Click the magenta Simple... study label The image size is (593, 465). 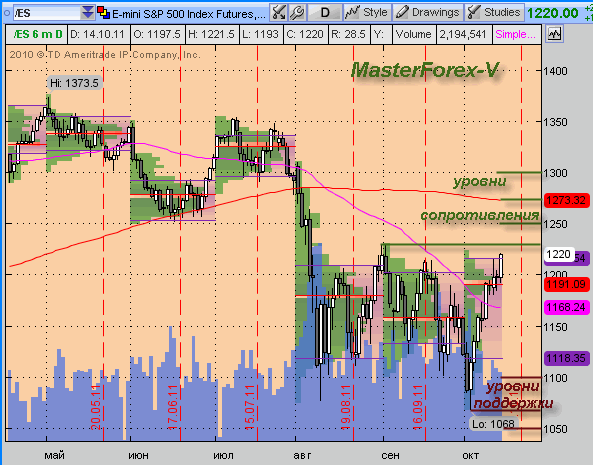[515, 34]
